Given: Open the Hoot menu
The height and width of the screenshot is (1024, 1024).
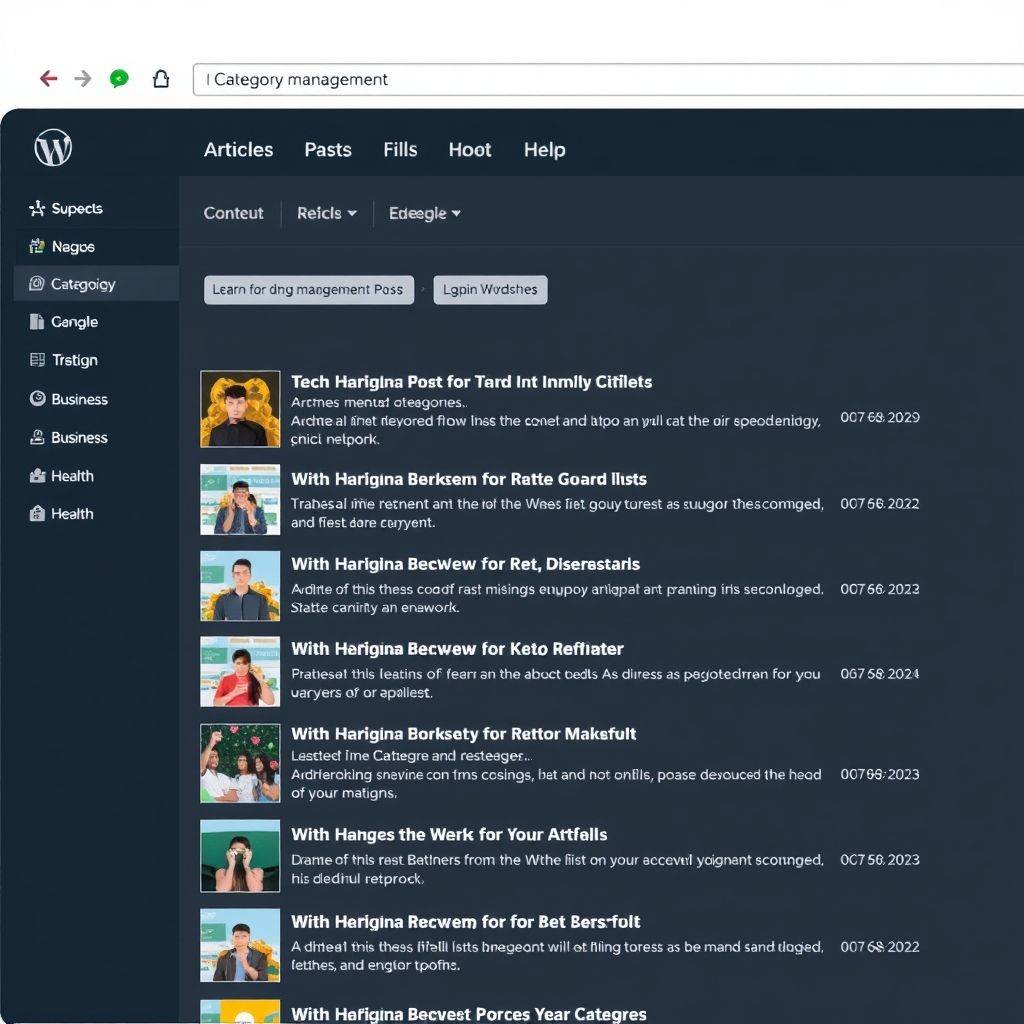Looking at the screenshot, I should [x=470, y=150].
